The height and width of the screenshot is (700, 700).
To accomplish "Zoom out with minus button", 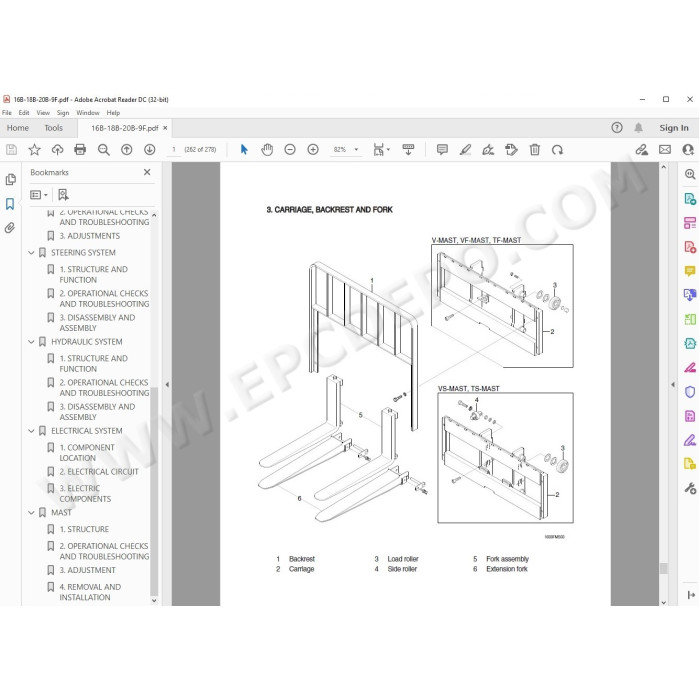I will [x=290, y=150].
